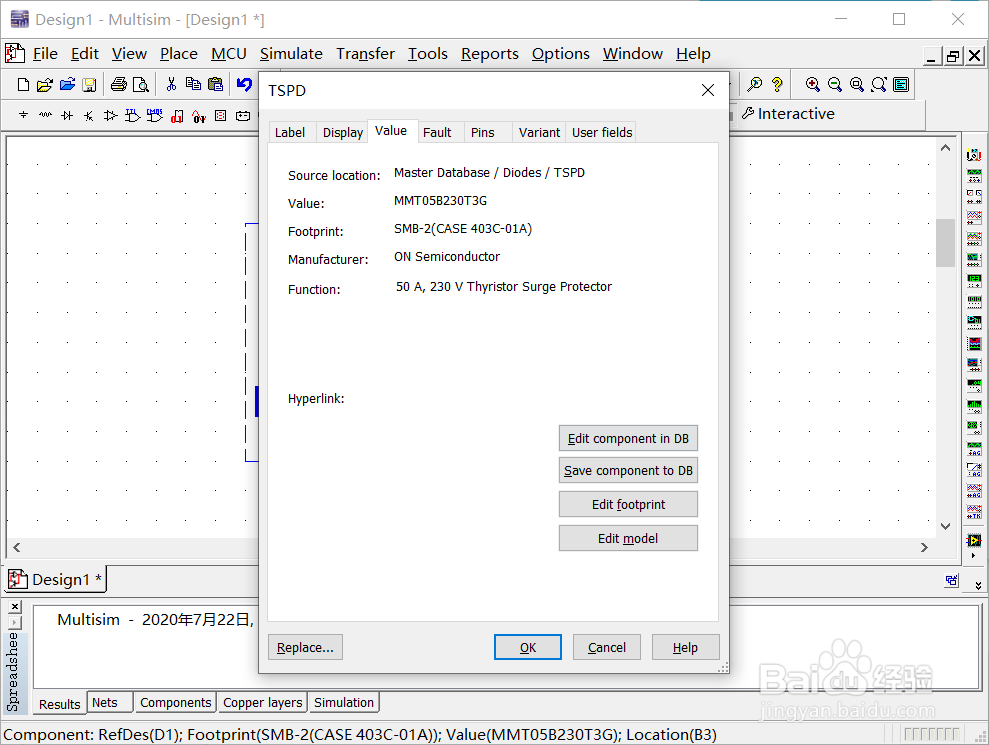Select the Spectrum analyzer instrument

(974, 406)
